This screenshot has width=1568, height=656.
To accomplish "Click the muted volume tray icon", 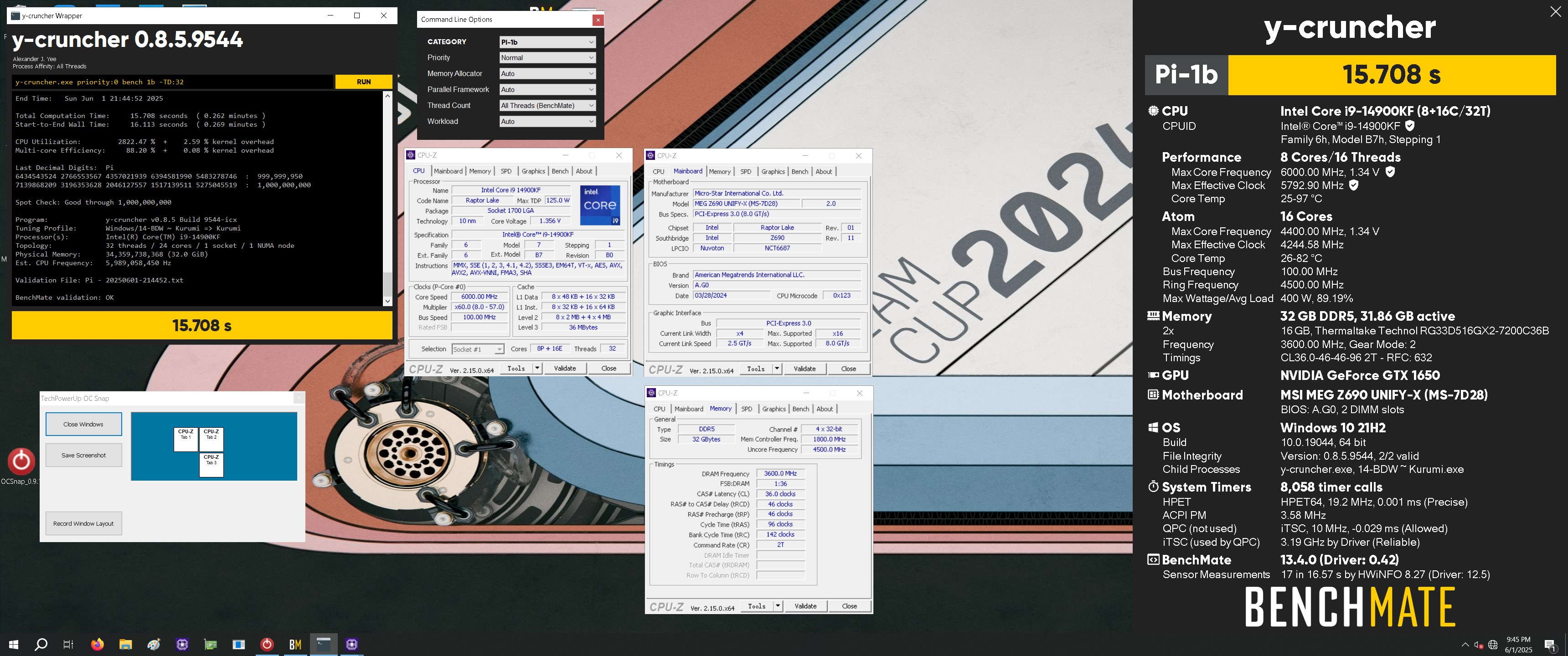I will click(1479, 645).
